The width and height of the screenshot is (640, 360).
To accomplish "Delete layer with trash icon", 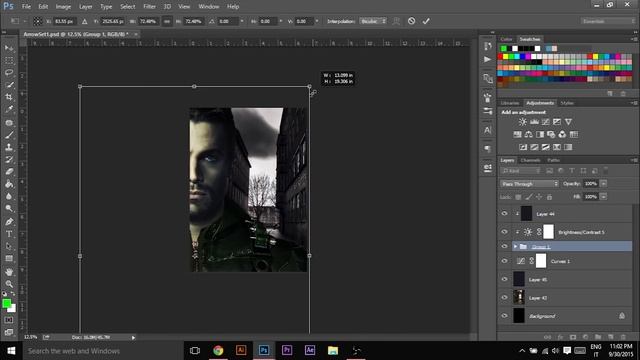I will (x=623, y=337).
